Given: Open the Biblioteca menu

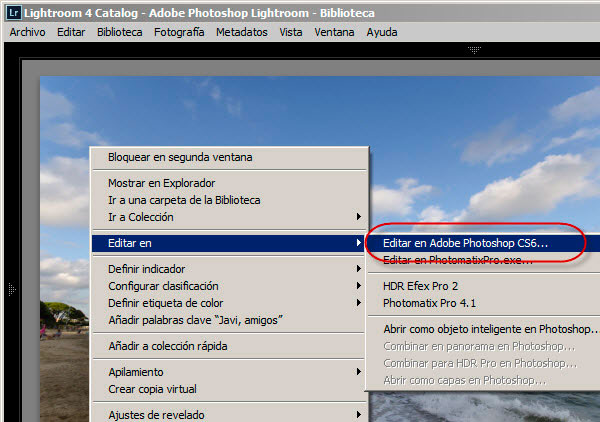Looking at the screenshot, I should (x=119, y=32).
